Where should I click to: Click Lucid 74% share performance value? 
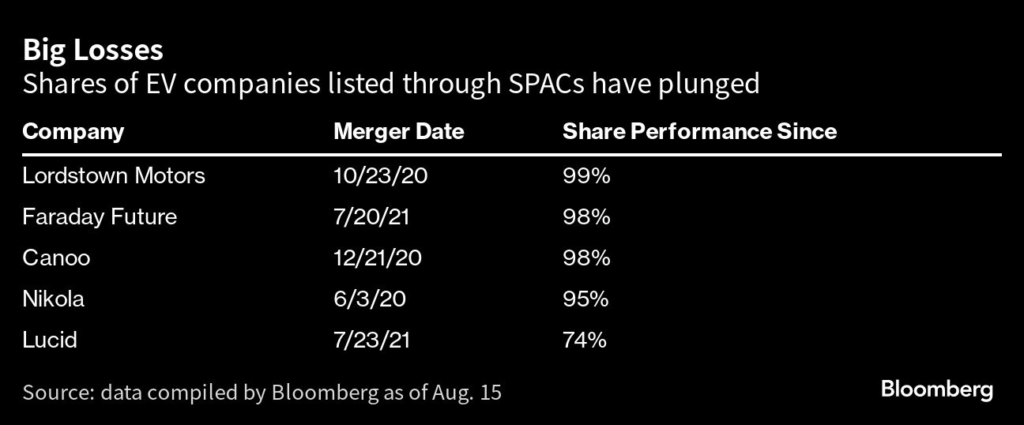point(585,340)
